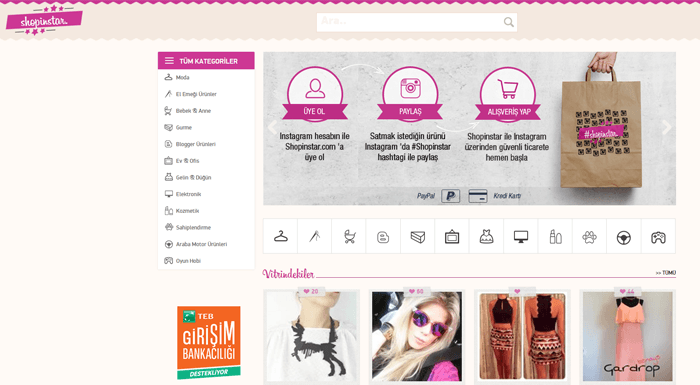
Task: Open the Tüm Kategoriler hamburger menu
Action: click(169, 61)
